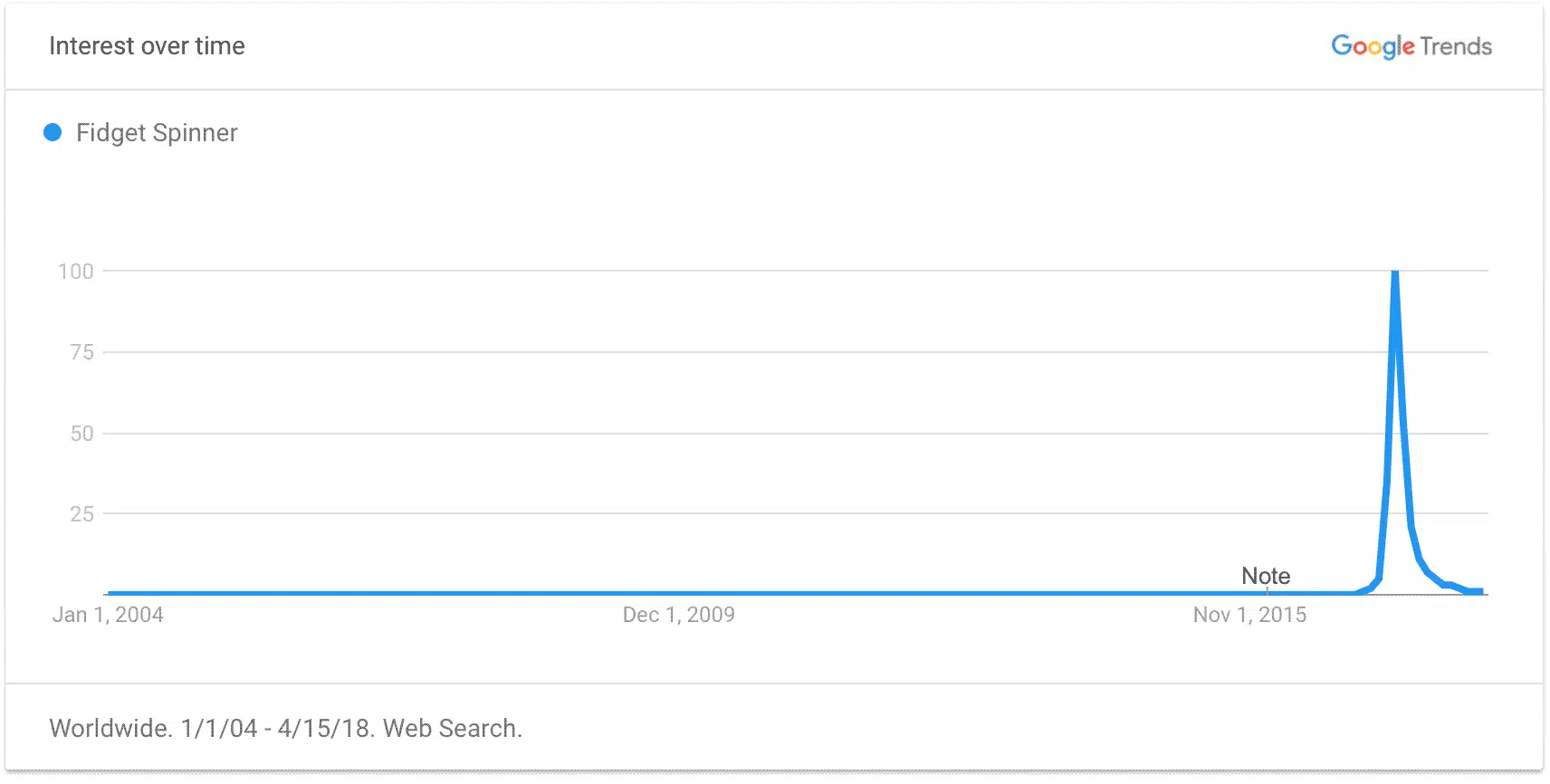This screenshot has width=1550, height=784.
Task: Click the 75 y-axis label
Action: (81, 352)
